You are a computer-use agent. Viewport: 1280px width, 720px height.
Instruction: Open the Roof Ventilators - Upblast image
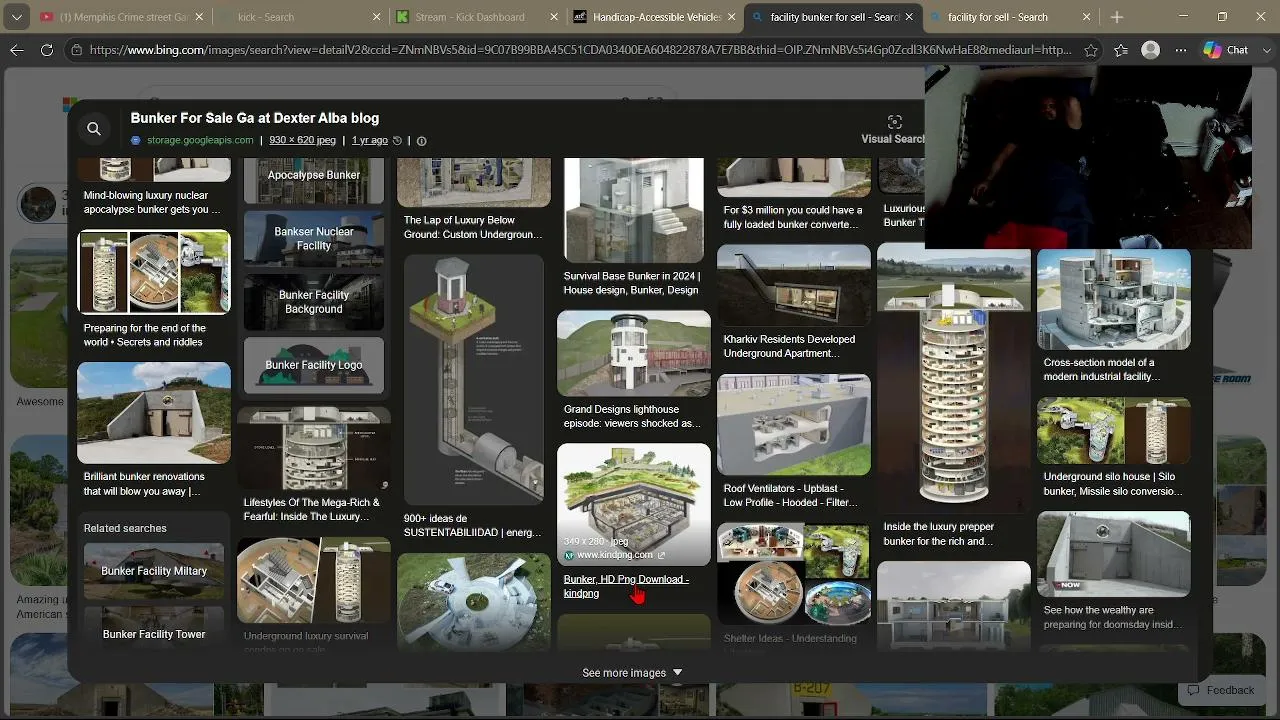tap(794, 425)
